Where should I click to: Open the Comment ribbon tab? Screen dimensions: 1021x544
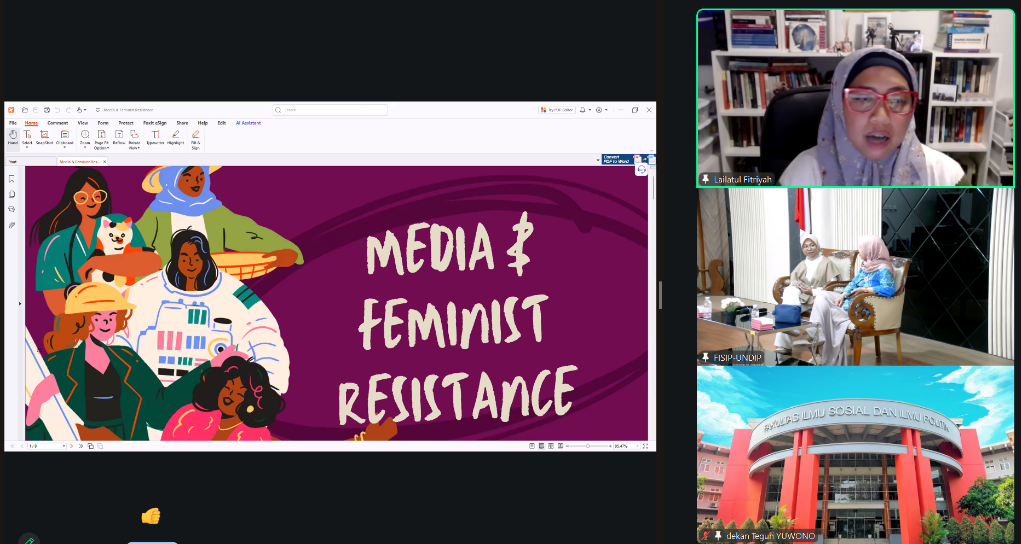(x=58, y=123)
